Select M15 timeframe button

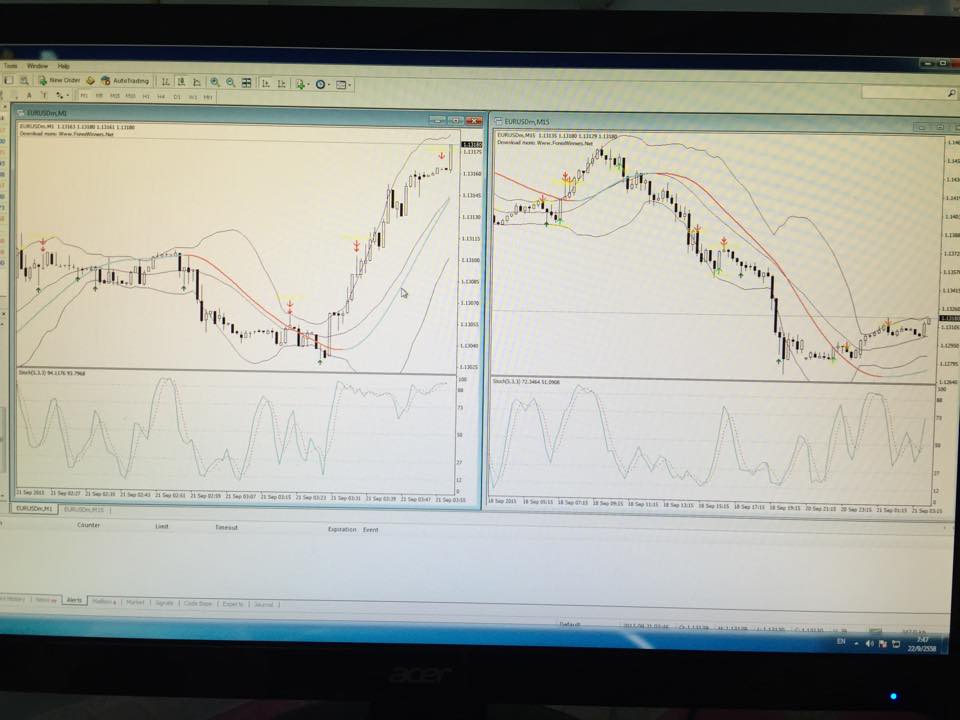pyautogui.click(x=114, y=96)
